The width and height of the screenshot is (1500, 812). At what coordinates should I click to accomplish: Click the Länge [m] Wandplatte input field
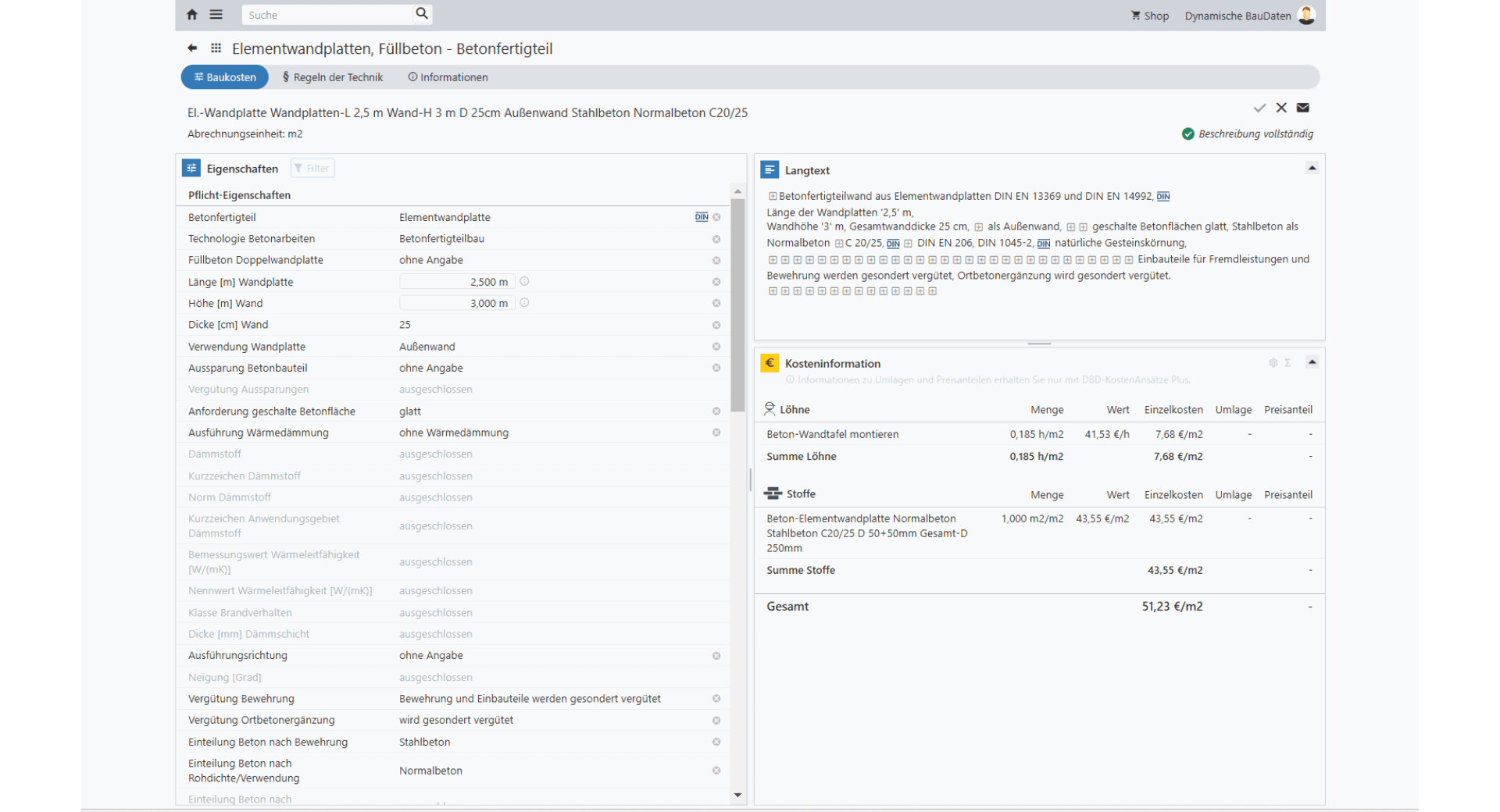coord(456,282)
